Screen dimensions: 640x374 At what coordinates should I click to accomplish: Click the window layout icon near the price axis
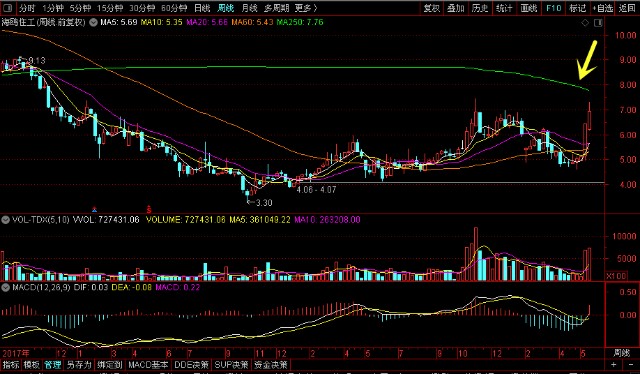click(598, 23)
